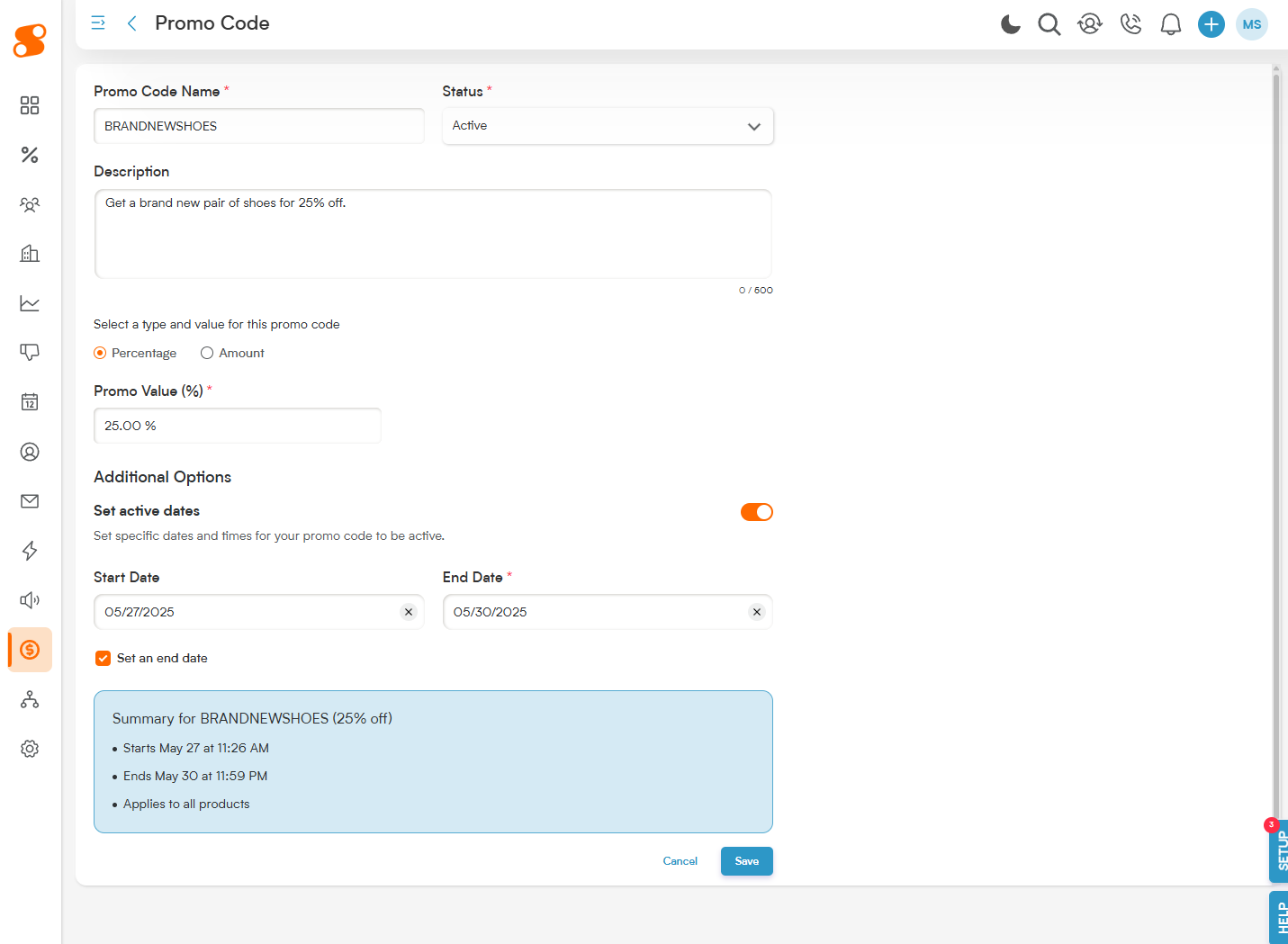Click the 'Promo Code' page title
The image size is (1288, 944).
(212, 23)
